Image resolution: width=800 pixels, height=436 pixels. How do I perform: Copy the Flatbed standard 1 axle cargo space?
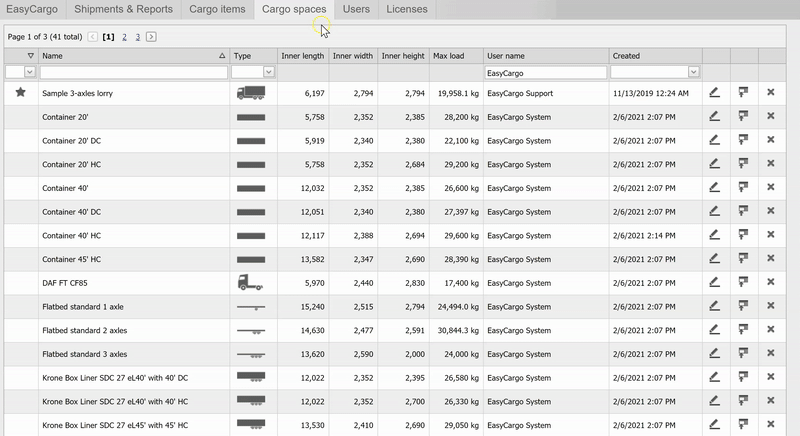pyautogui.click(x=743, y=306)
